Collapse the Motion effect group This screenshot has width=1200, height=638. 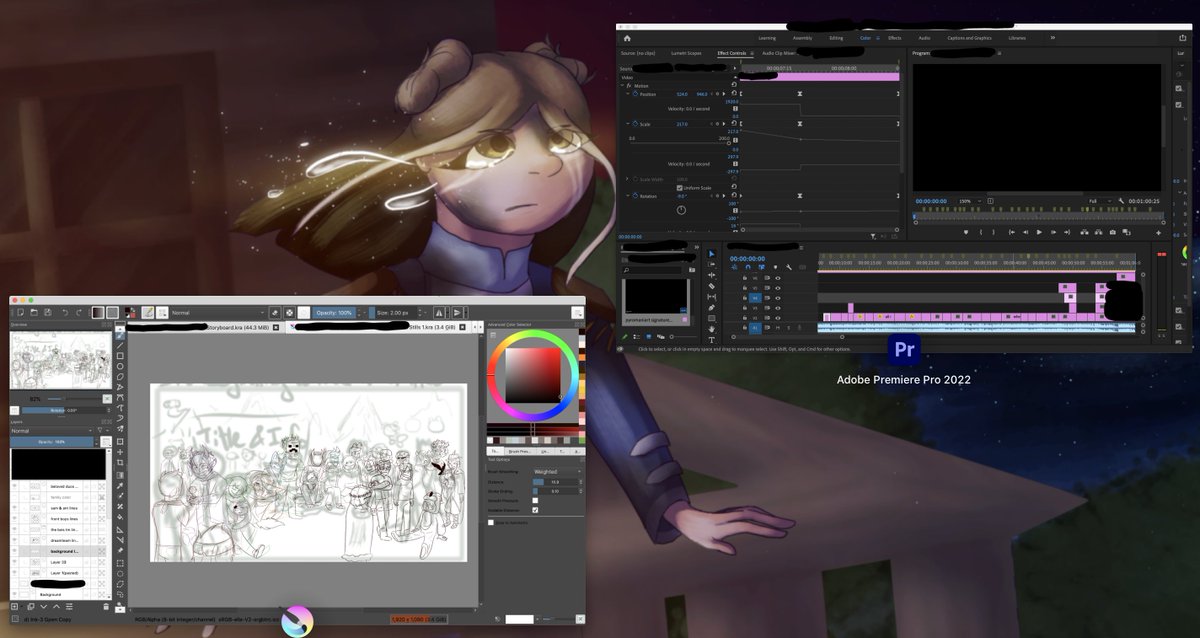(x=622, y=86)
